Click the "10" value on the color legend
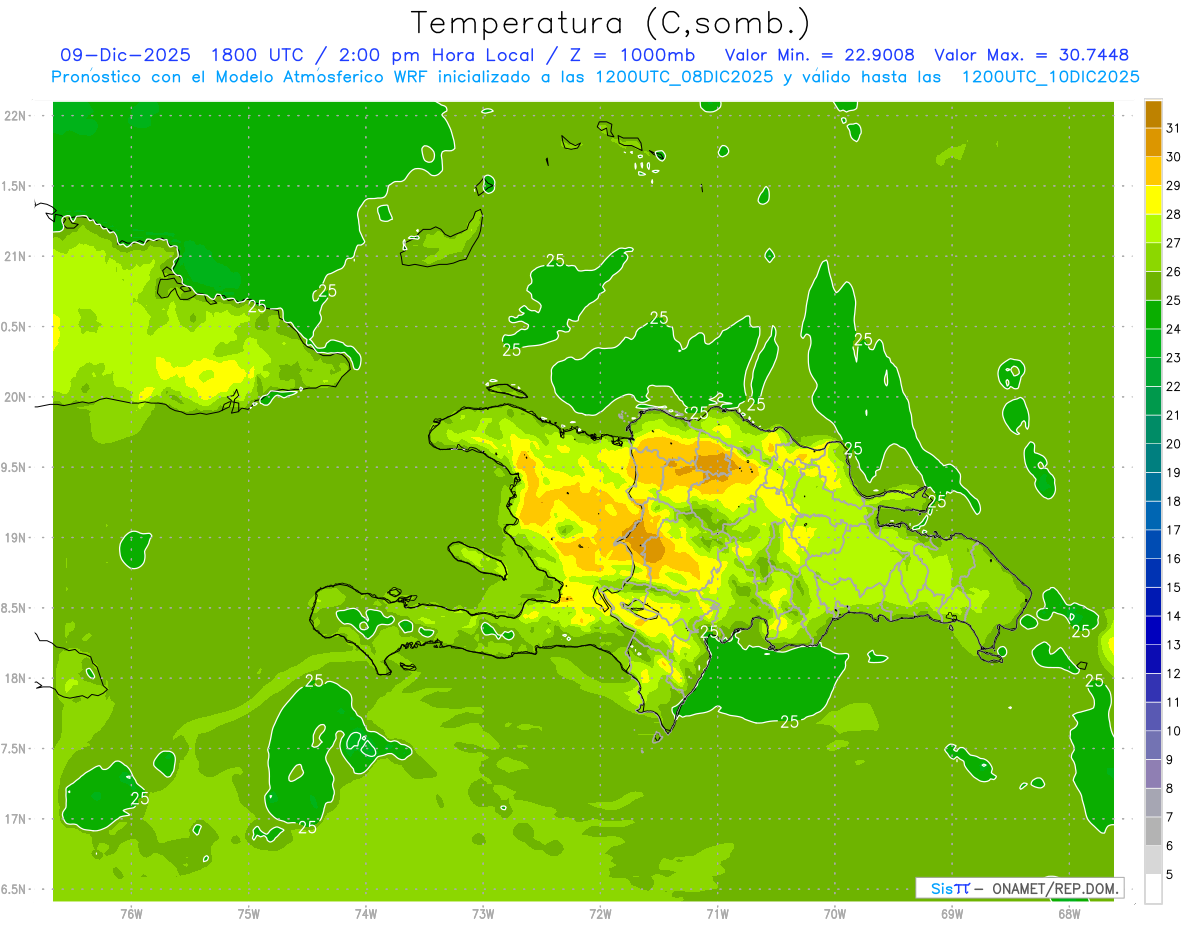The height and width of the screenshot is (927, 1200). 1174,731
